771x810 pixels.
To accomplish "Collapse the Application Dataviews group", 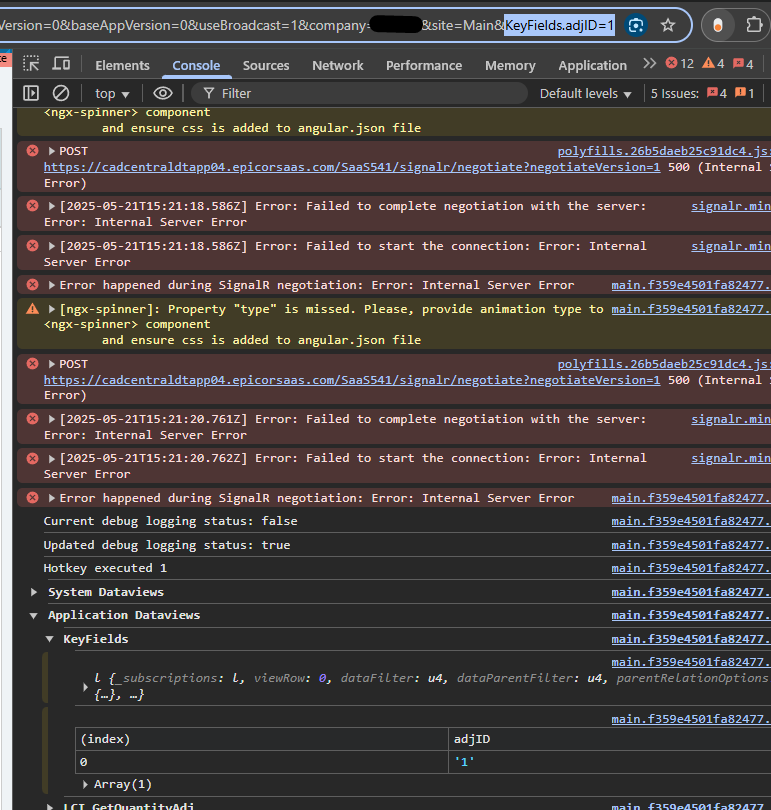I will pyautogui.click(x=36, y=615).
